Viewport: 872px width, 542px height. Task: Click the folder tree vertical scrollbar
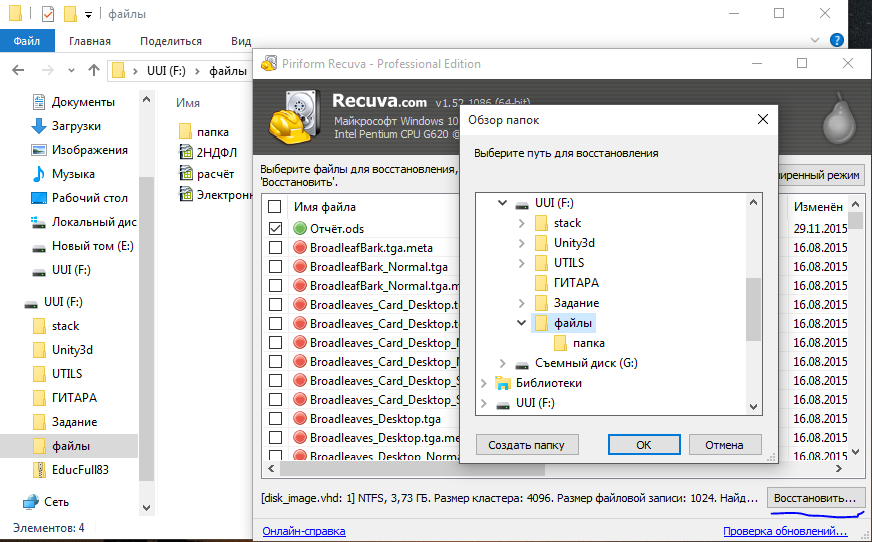pos(753,308)
